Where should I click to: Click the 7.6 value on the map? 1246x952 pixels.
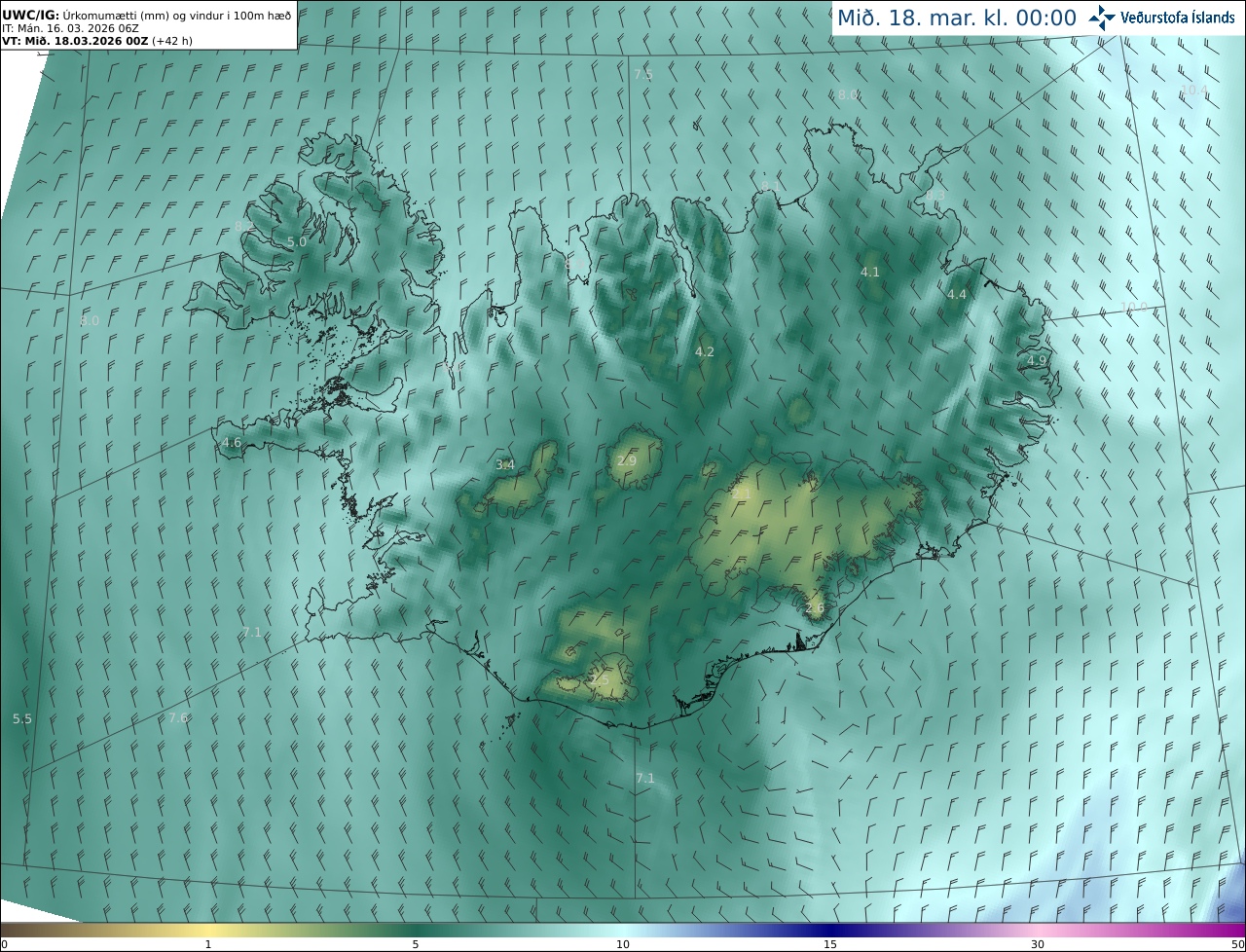(178, 717)
